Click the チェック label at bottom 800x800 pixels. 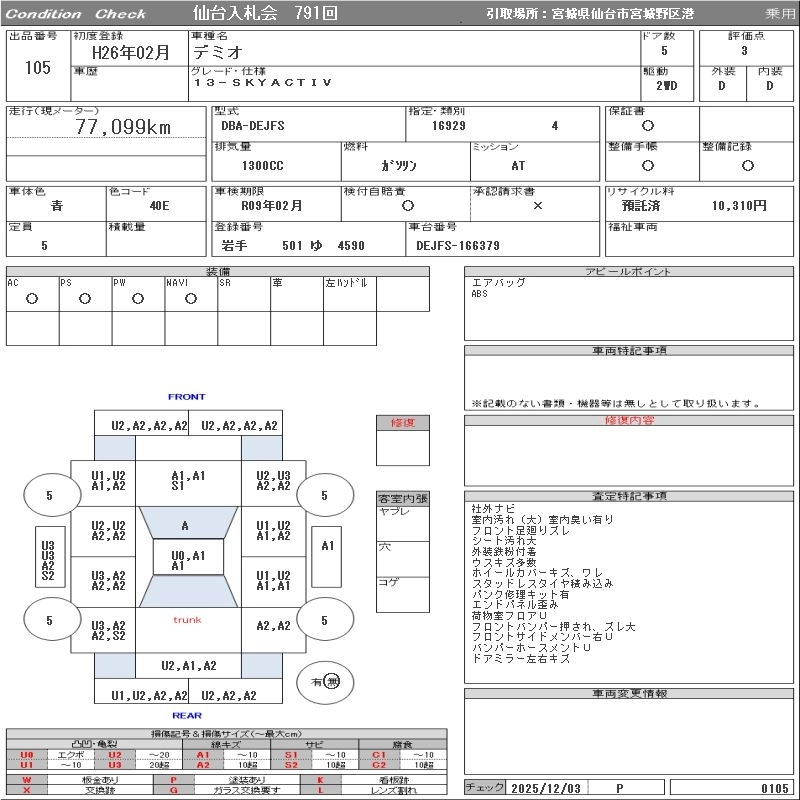pos(485,788)
